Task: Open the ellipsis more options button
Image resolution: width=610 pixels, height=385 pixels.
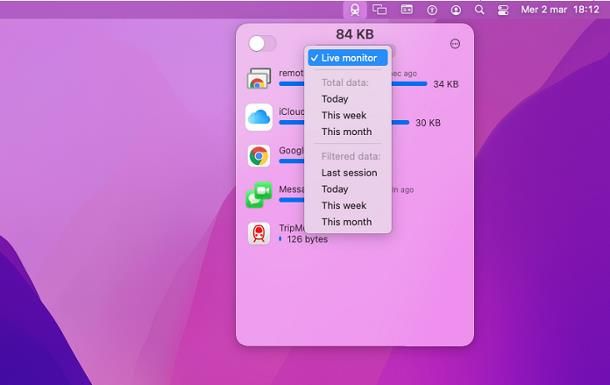Action: click(455, 44)
